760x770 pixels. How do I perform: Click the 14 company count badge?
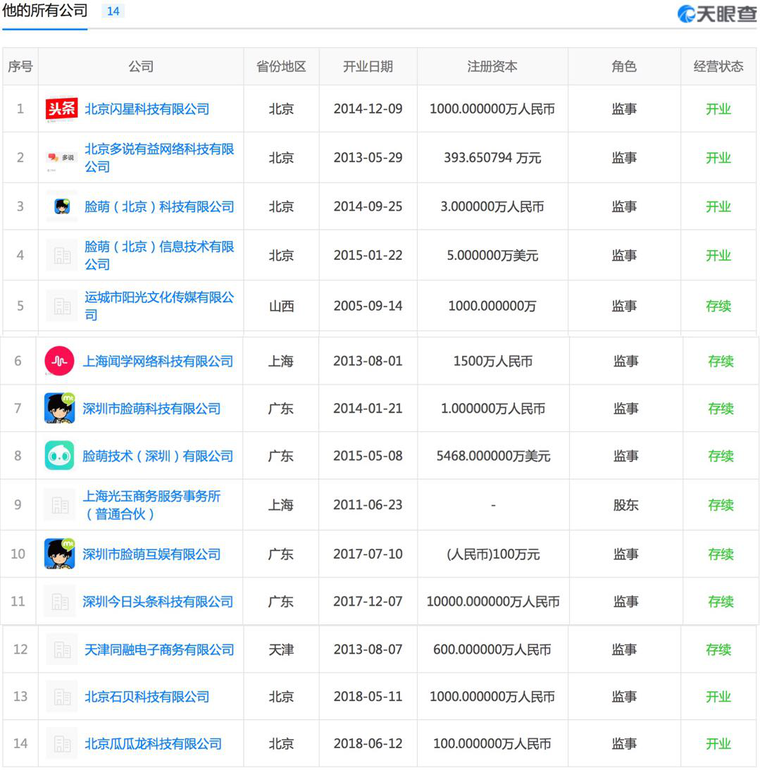pyautogui.click(x=113, y=11)
